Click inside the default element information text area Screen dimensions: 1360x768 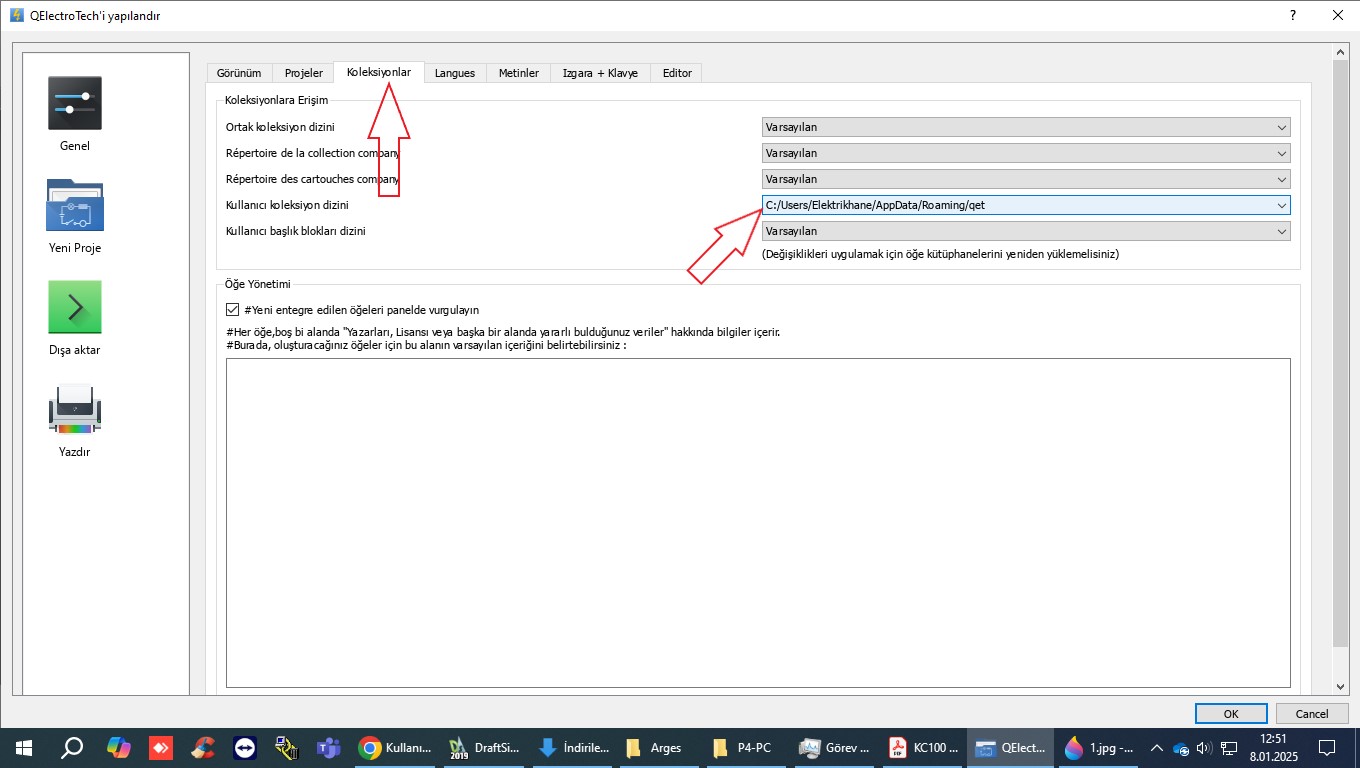coord(758,522)
